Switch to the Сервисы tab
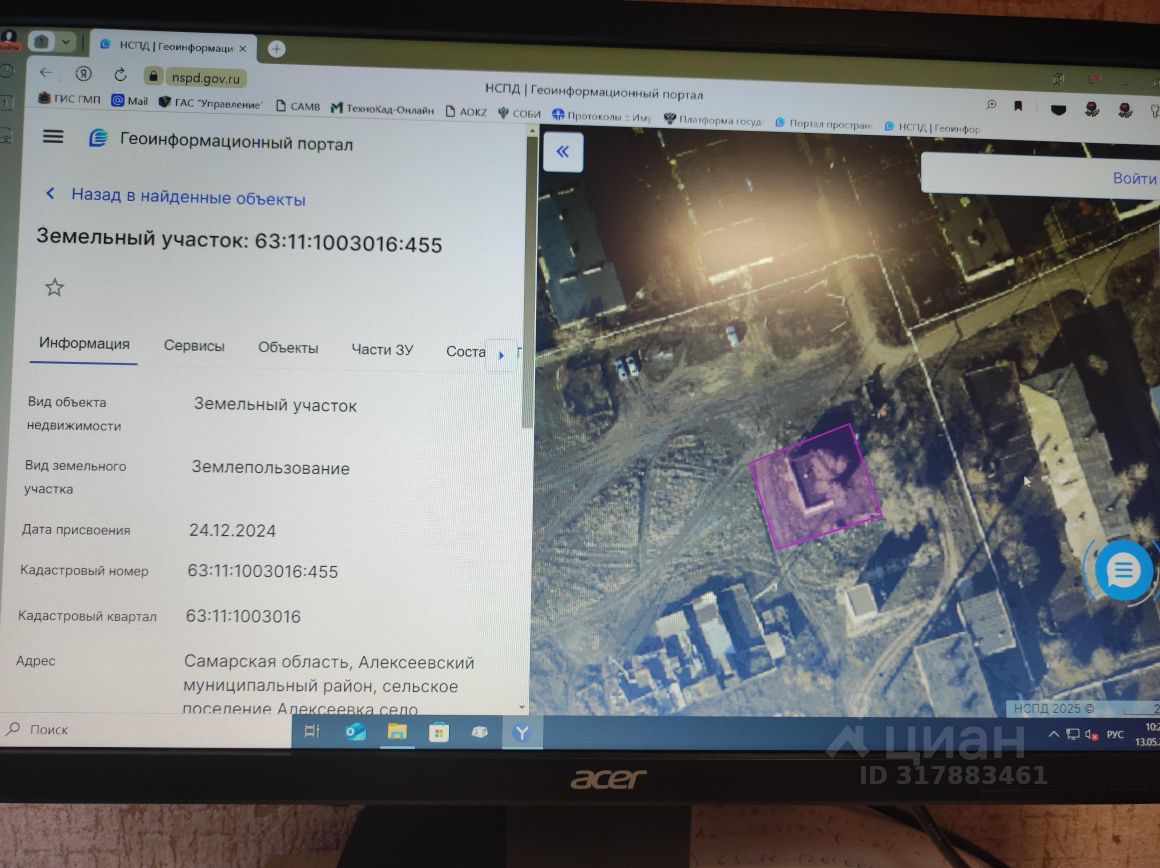Screen dimensions: 1160x868 tap(194, 346)
